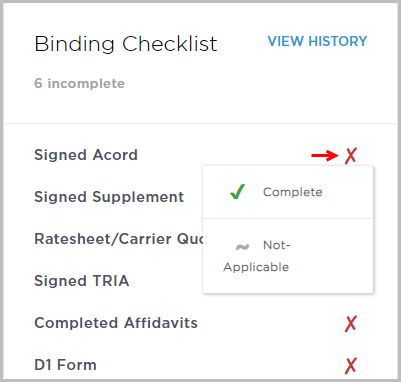The image size is (401, 382).
Task: Click the red X beside Signed Acord
Action: point(351,156)
